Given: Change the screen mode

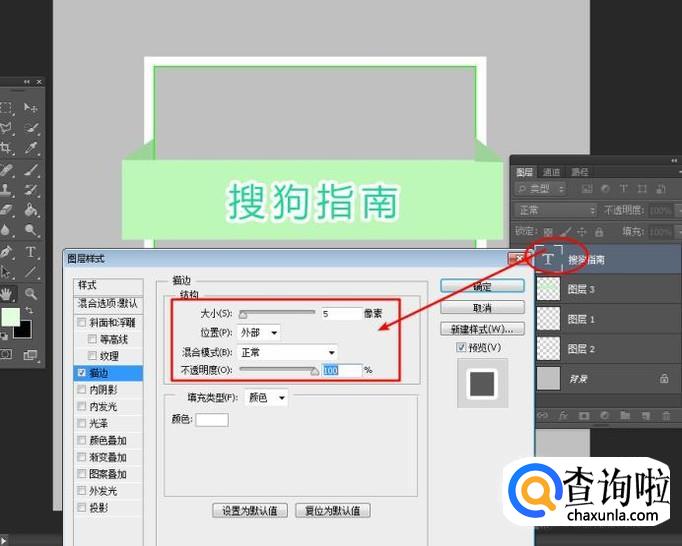Looking at the screenshot, I should [x=30, y=355].
